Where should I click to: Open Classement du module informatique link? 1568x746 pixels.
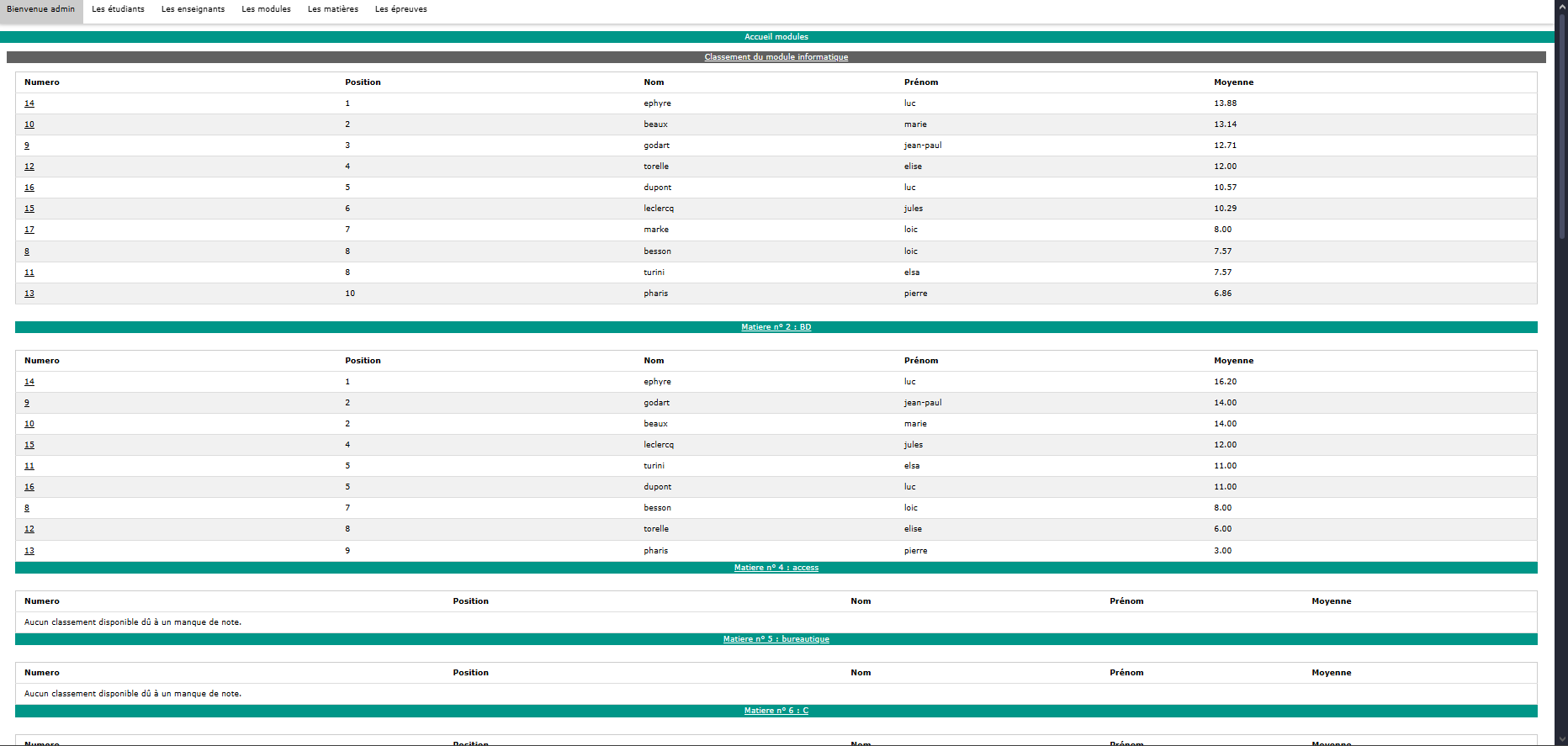tap(776, 57)
